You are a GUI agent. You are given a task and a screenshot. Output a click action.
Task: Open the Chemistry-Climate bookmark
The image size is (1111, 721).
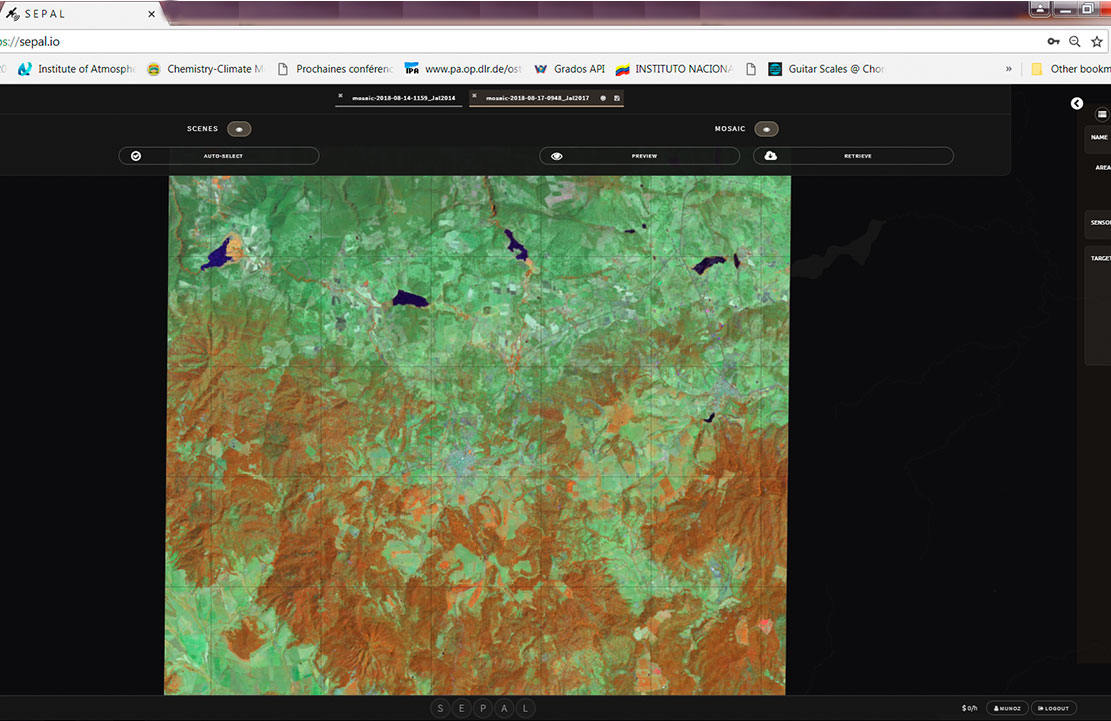pos(205,69)
